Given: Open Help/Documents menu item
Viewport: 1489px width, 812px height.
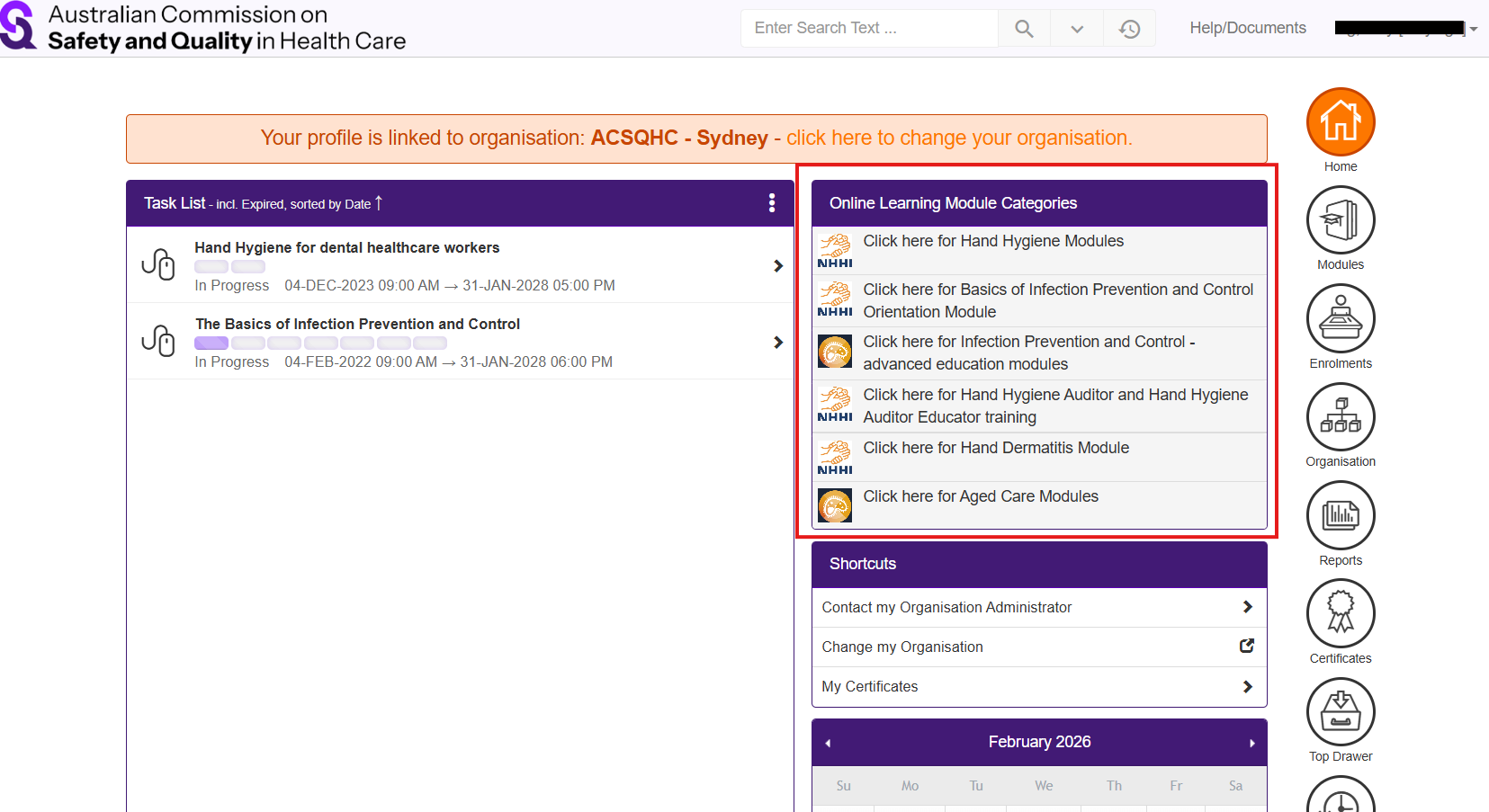Looking at the screenshot, I should click(x=1248, y=28).
